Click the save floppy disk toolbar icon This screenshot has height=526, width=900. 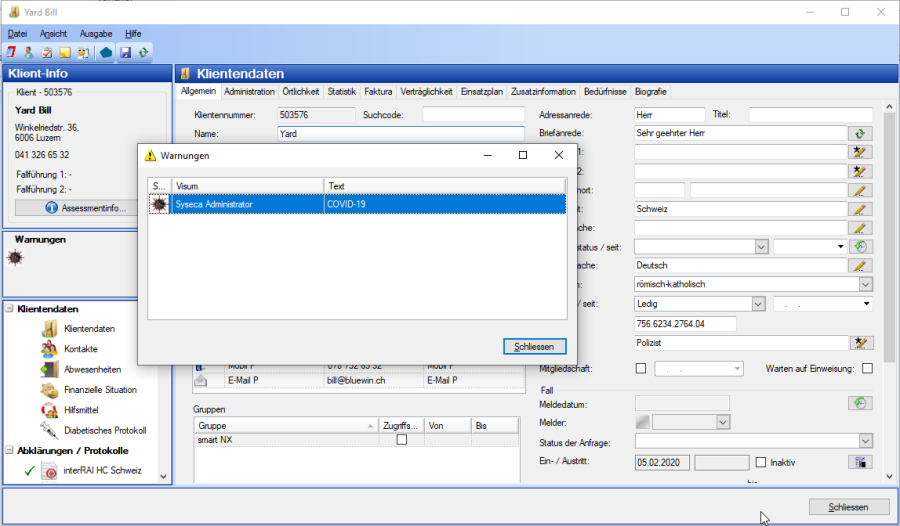click(126, 52)
